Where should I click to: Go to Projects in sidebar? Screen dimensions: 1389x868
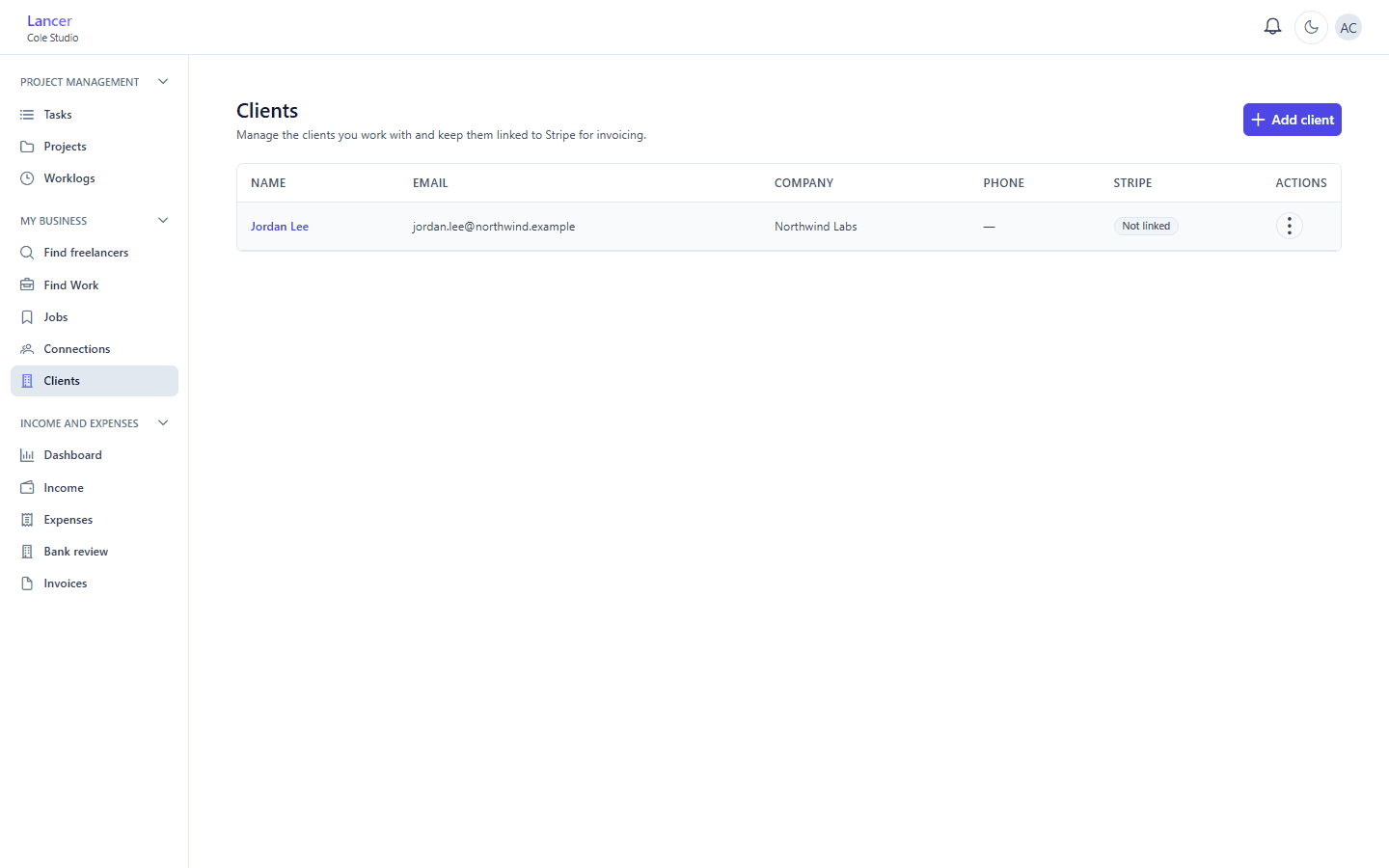95,147
